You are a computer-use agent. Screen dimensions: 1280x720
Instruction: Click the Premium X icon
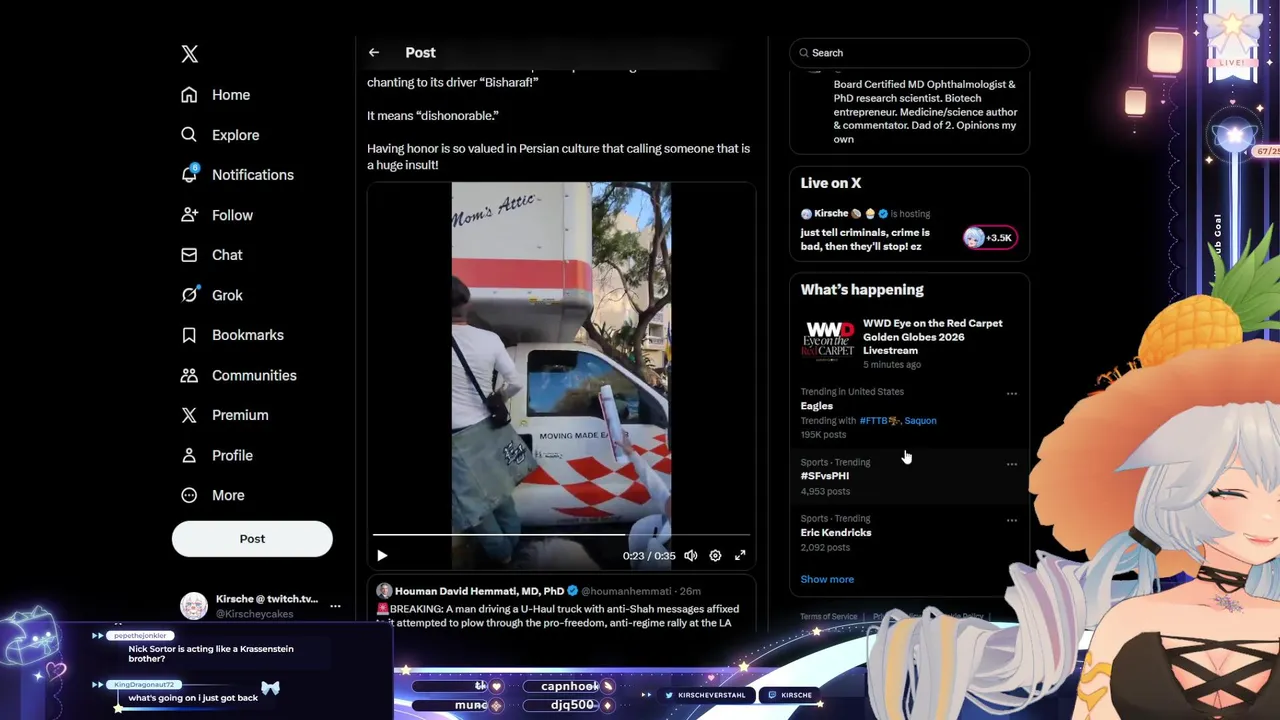(189, 415)
